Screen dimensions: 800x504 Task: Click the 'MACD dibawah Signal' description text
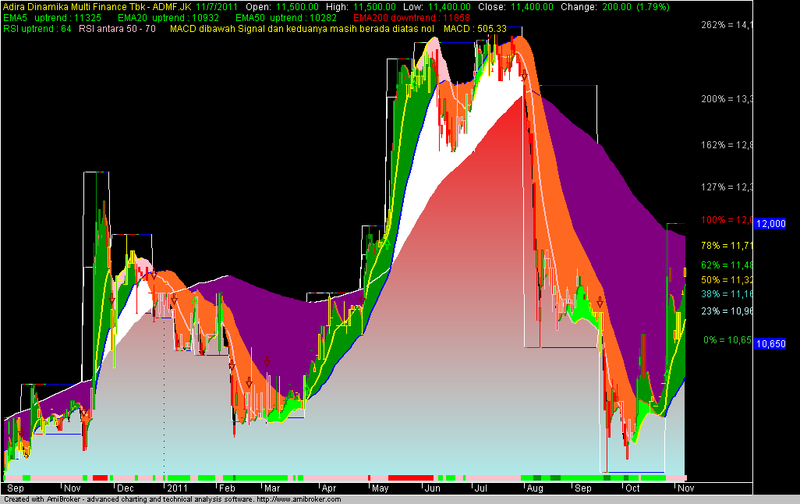coord(302,29)
